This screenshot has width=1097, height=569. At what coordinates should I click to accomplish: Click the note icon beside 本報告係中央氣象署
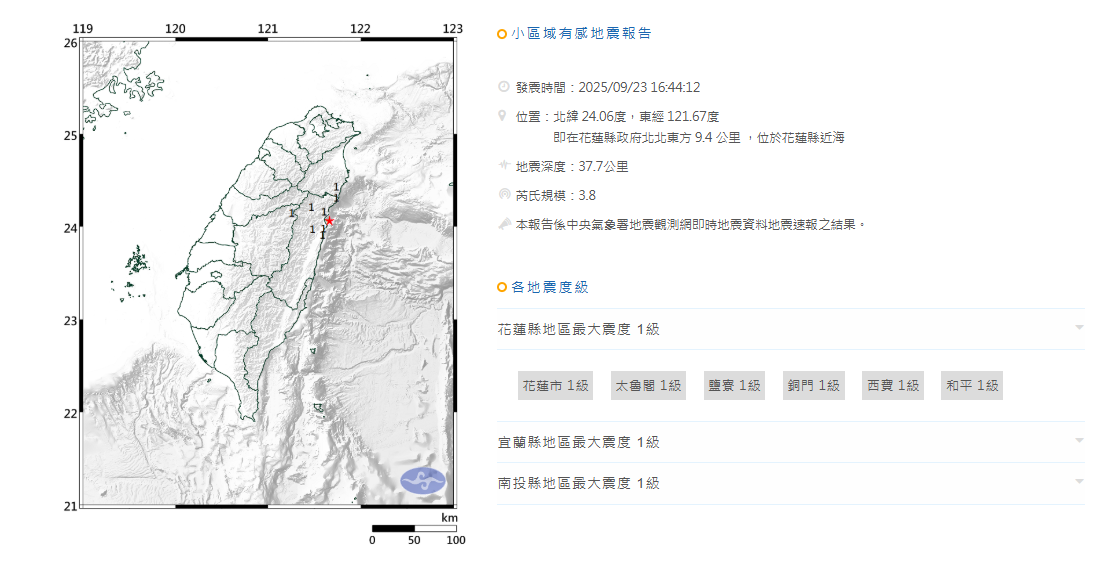(x=503, y=225)
